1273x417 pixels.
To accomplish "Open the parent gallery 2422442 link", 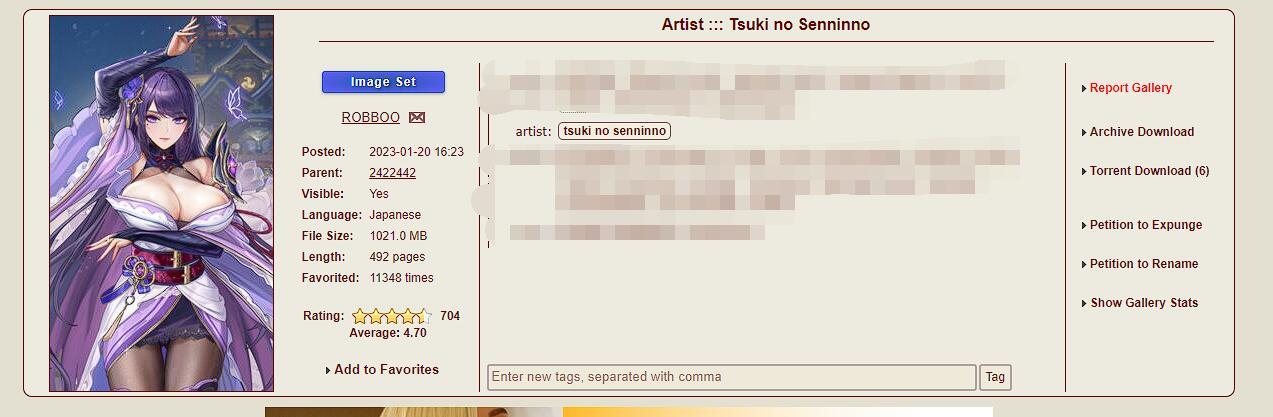I will click(x=392, y=173).
